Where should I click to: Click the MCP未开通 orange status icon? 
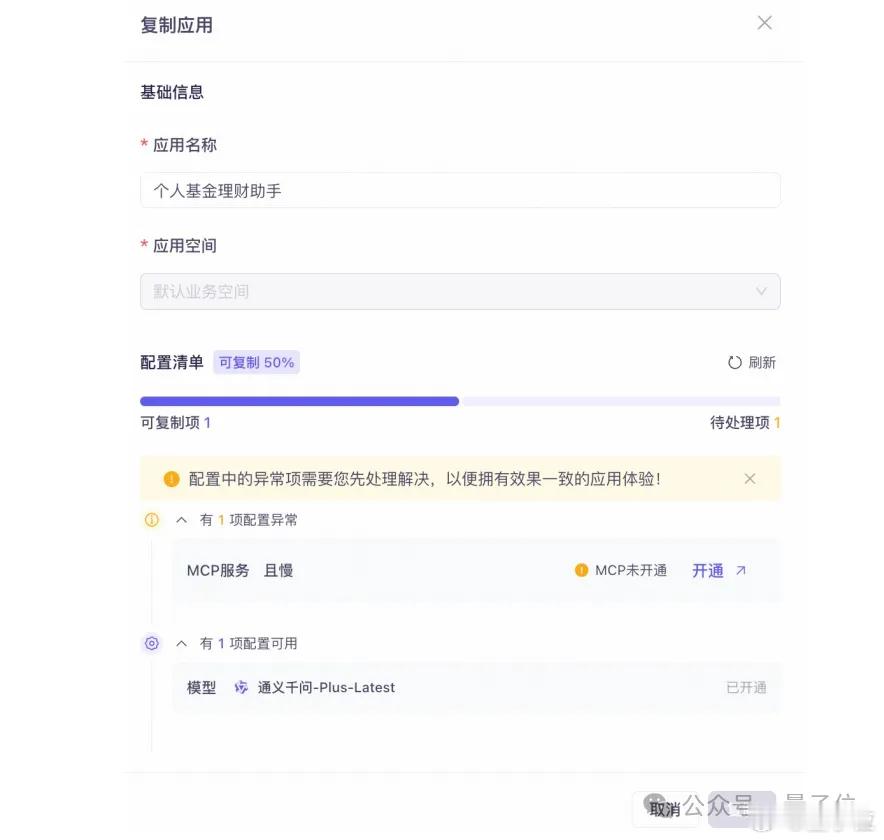pos(581,571)
